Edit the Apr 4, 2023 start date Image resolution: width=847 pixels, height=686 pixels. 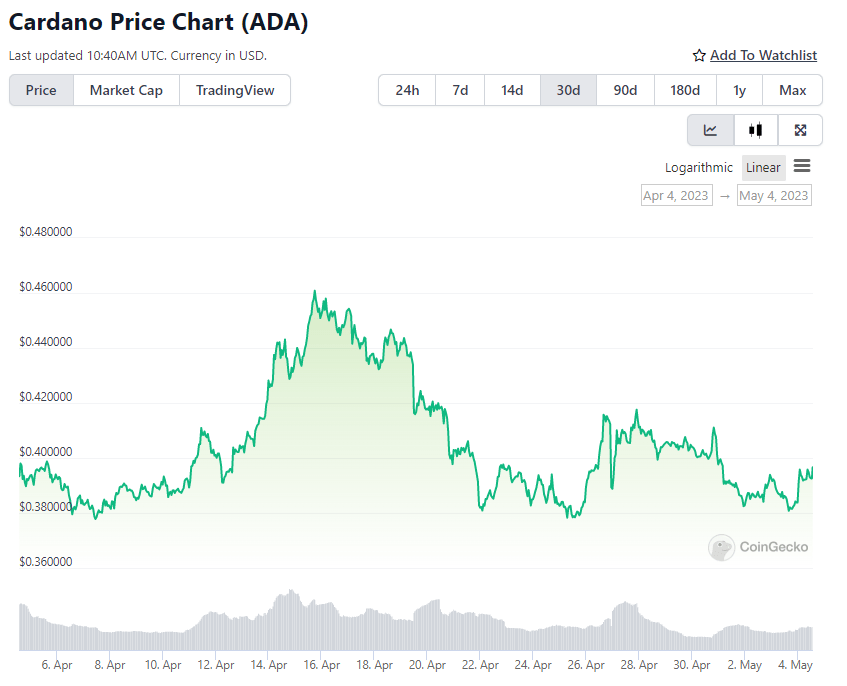[x=676, y=196]
